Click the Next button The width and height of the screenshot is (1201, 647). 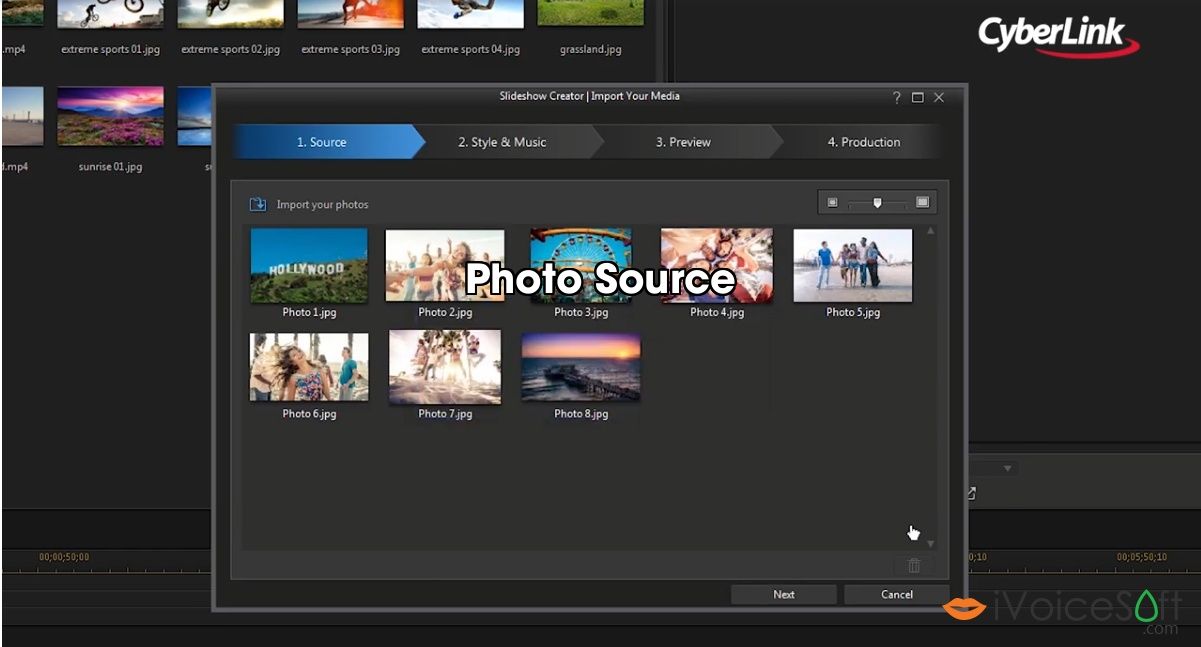784,594
